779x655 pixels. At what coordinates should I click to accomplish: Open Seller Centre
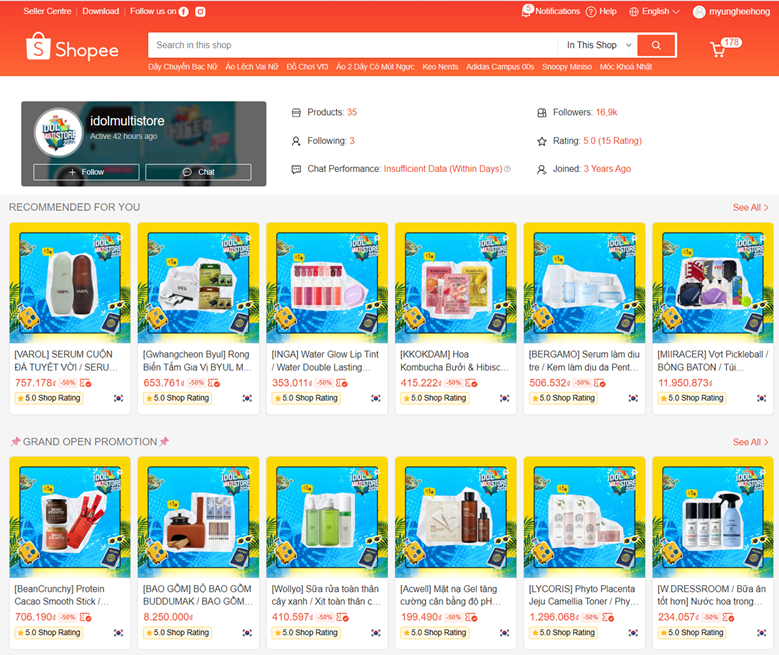tap(47, 11)
